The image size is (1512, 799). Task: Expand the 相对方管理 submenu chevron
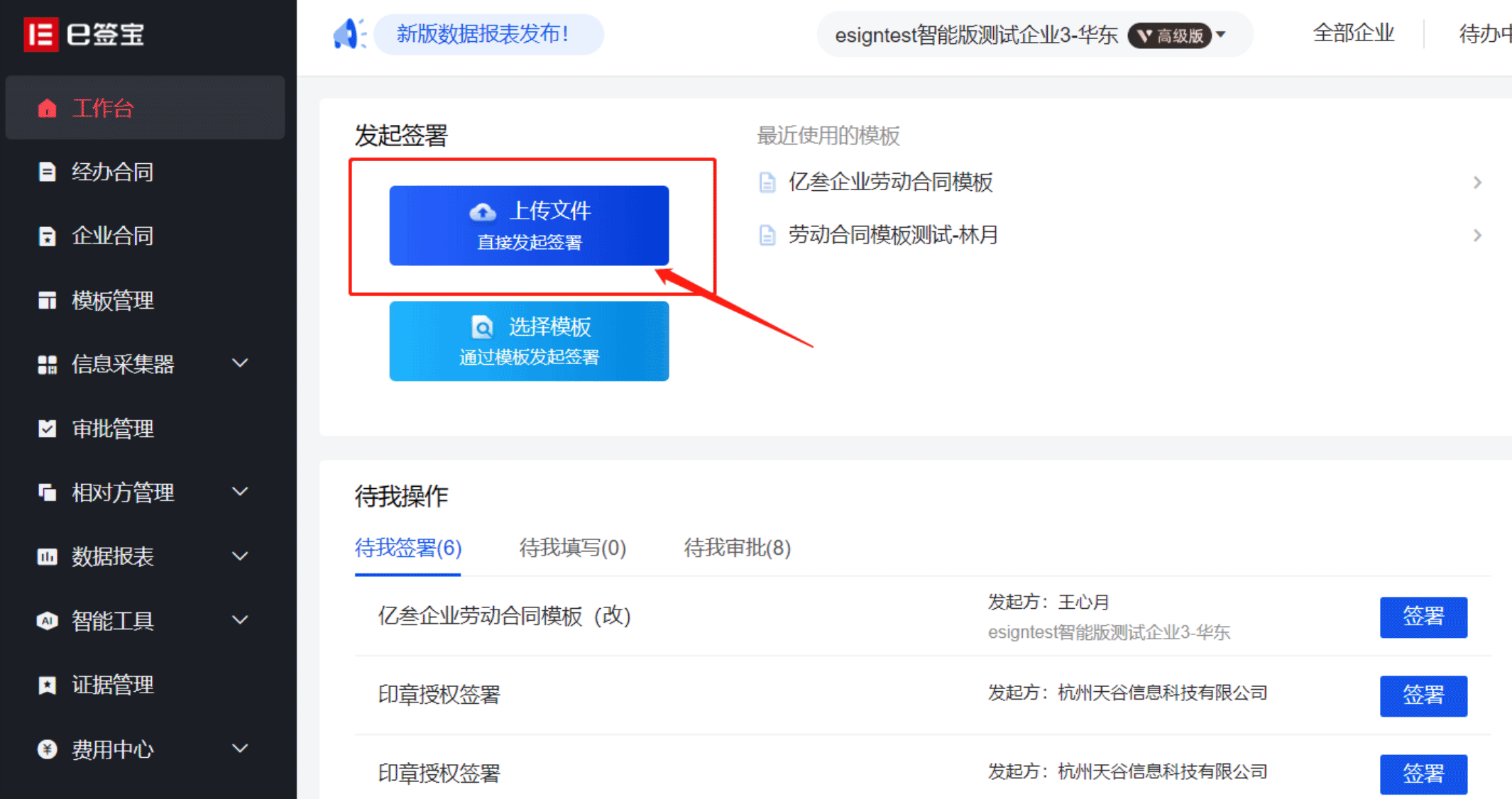coord(241,491)
